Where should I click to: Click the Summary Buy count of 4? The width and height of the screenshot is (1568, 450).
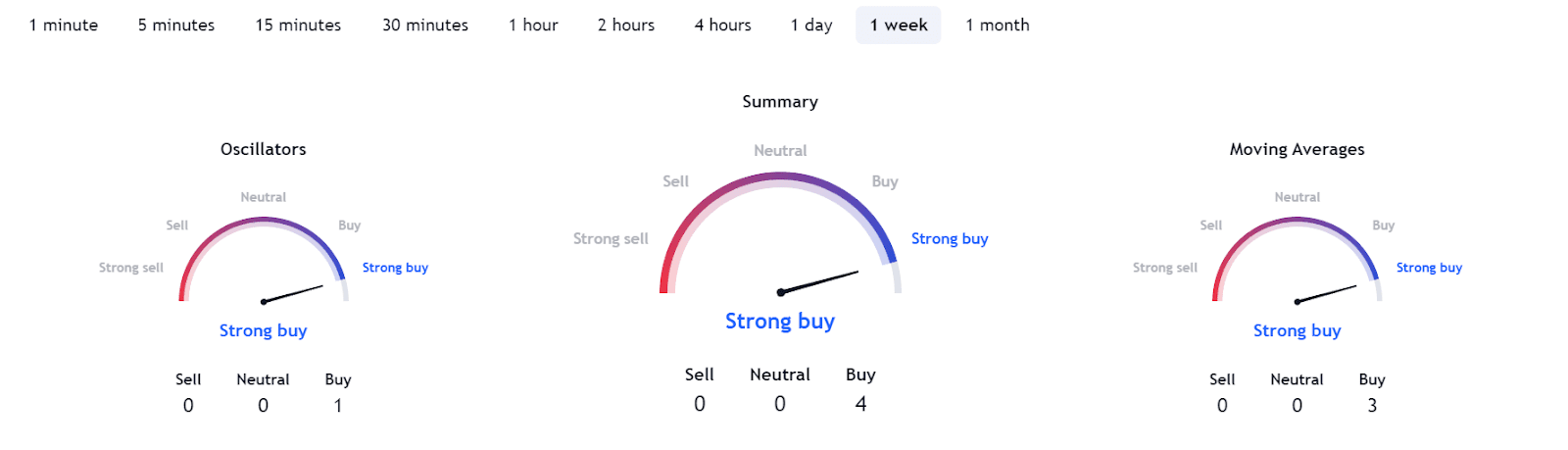pos(860,404)
